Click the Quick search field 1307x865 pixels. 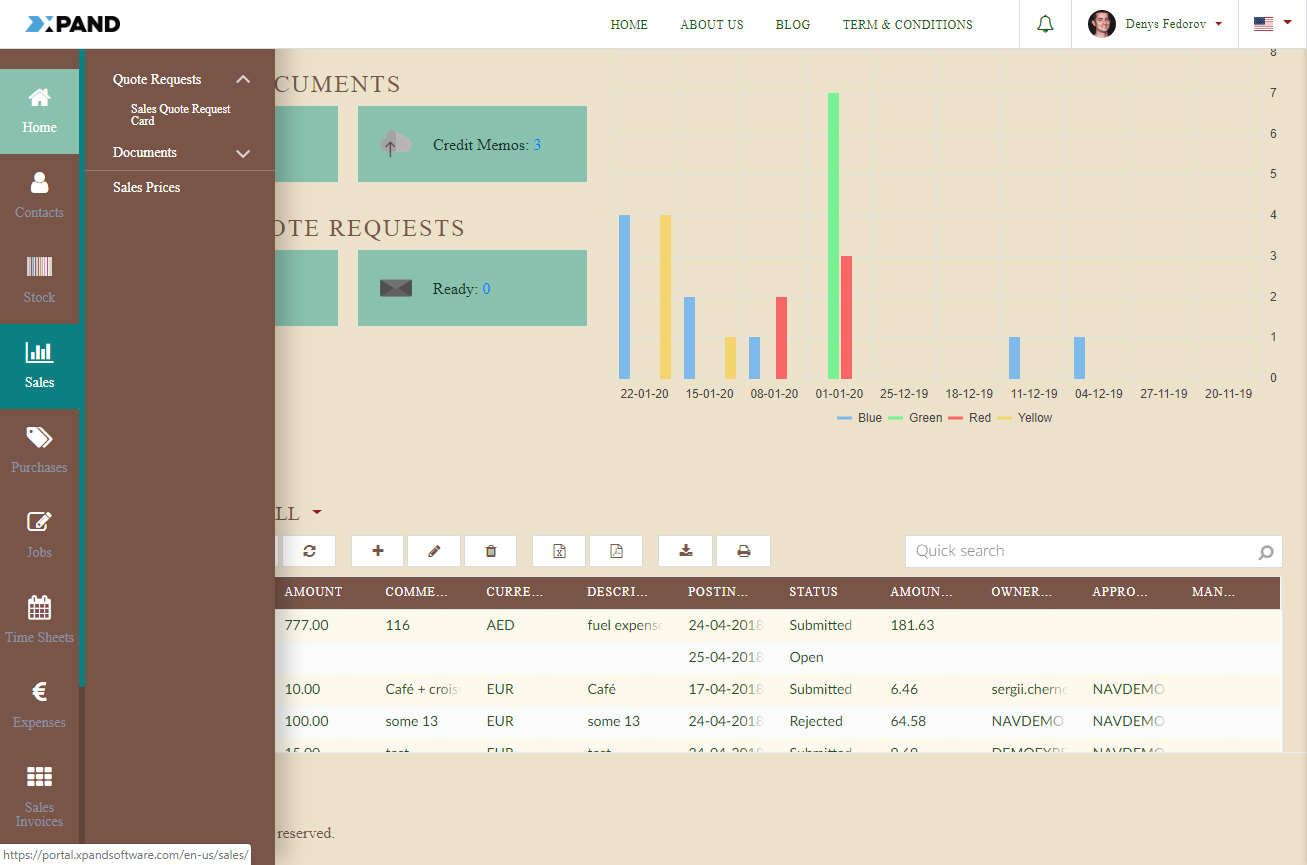[1080, 551]
